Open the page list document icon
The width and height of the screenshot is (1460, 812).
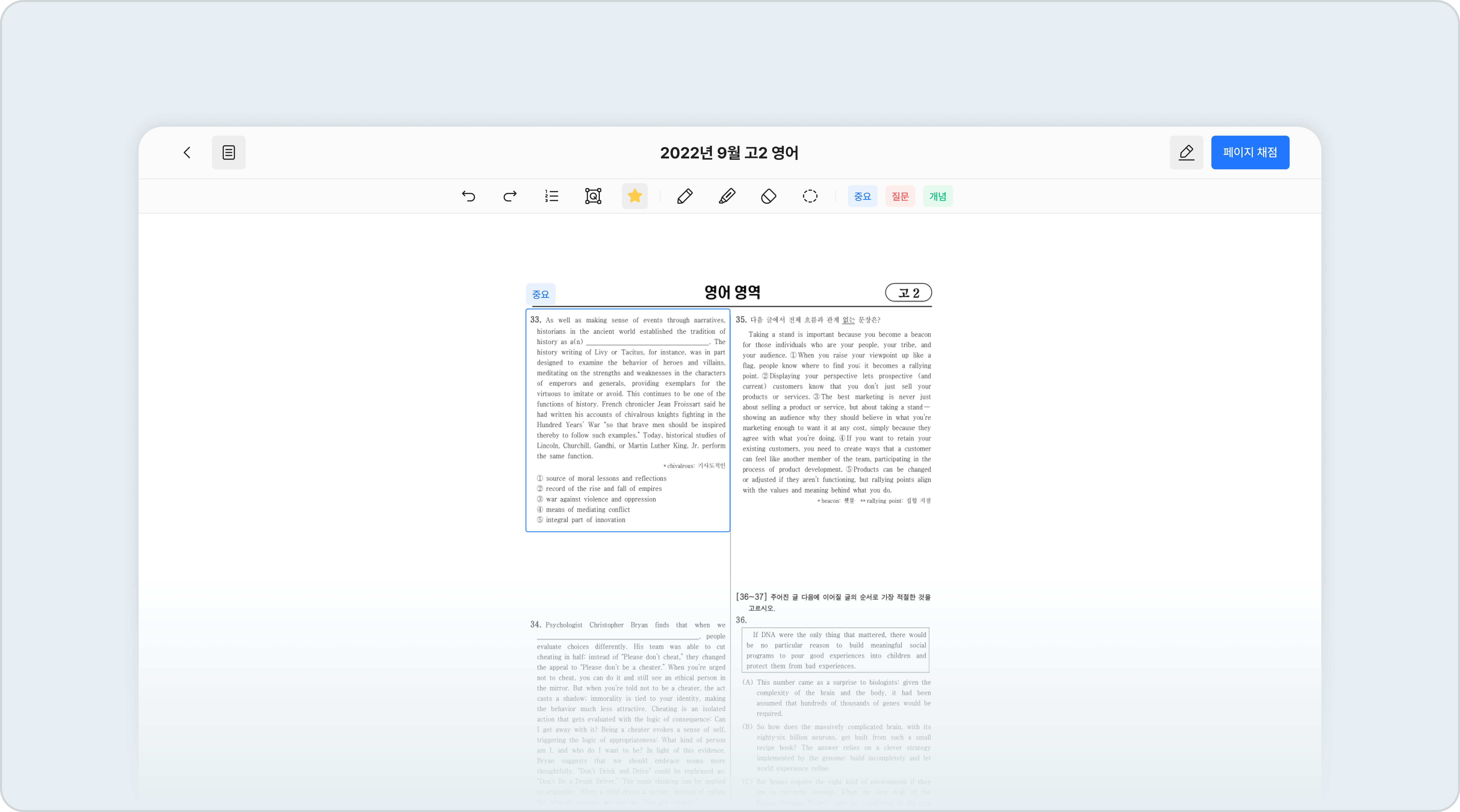tap(228, 152)
